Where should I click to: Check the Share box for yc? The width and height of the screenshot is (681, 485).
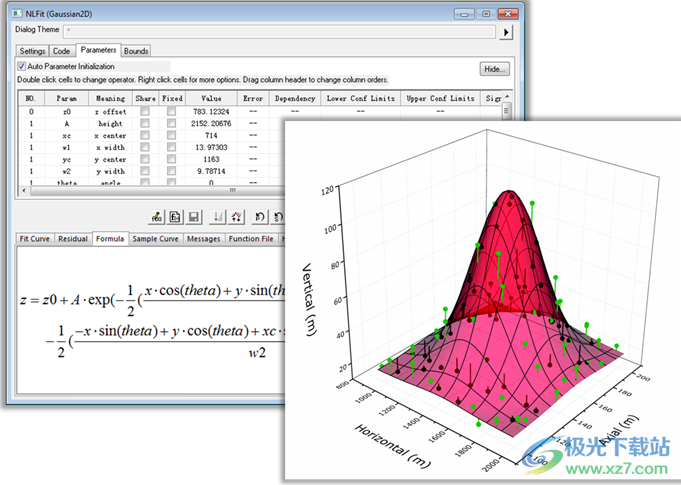(x=145, y=159)
